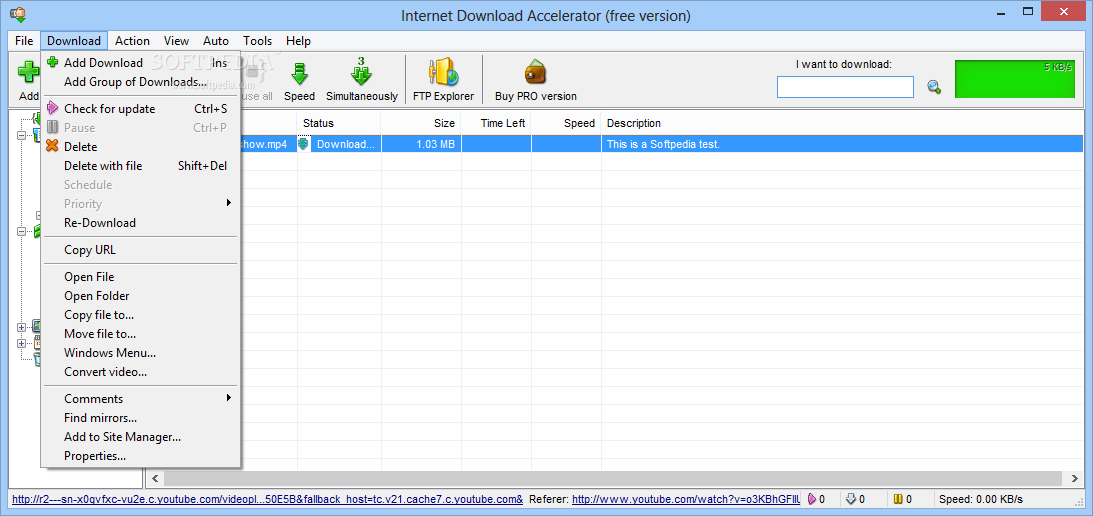Click the '1.03 MB' size cell
The width and height of the screenshot is (1093, 516).
(421, 144)
